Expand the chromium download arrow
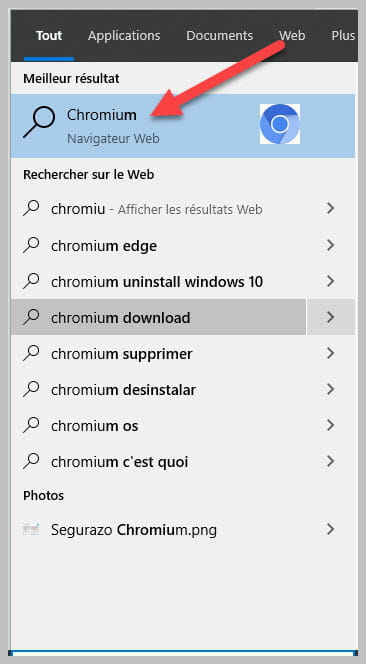This screenshot has height=664, width=366. click(x=331, y=317)
